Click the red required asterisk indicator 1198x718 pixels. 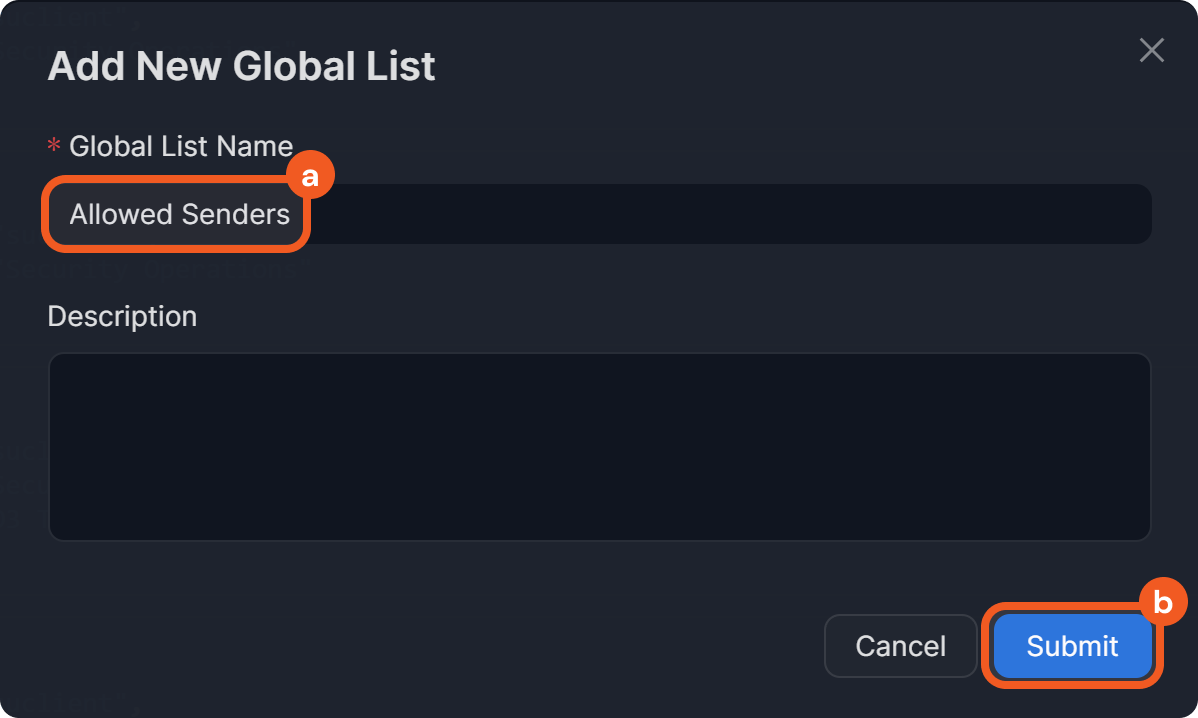coord(52,145)
